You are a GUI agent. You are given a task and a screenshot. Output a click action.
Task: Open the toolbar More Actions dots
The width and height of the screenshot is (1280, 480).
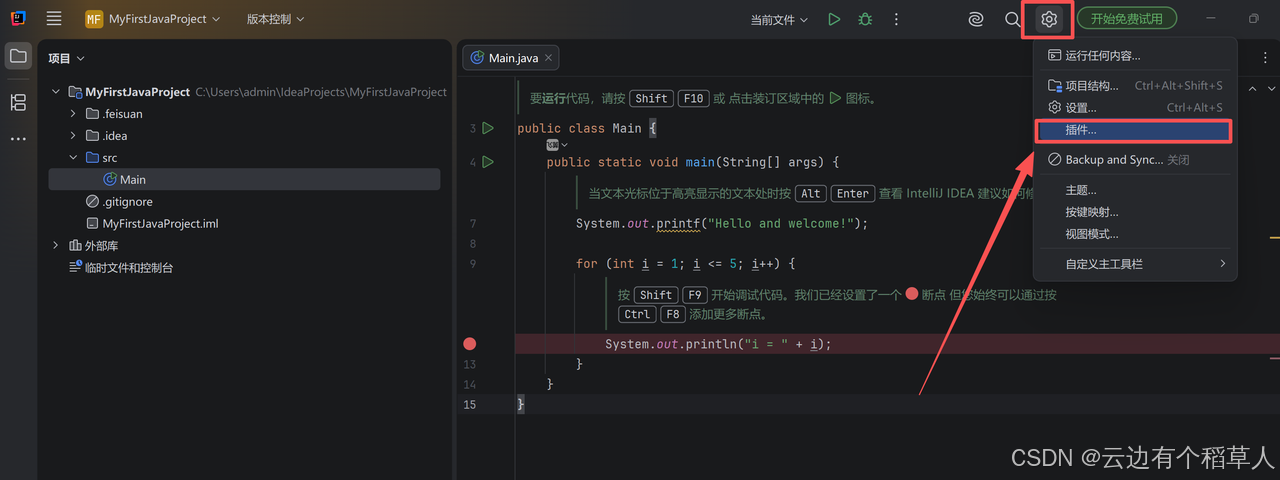pos(897,19)
